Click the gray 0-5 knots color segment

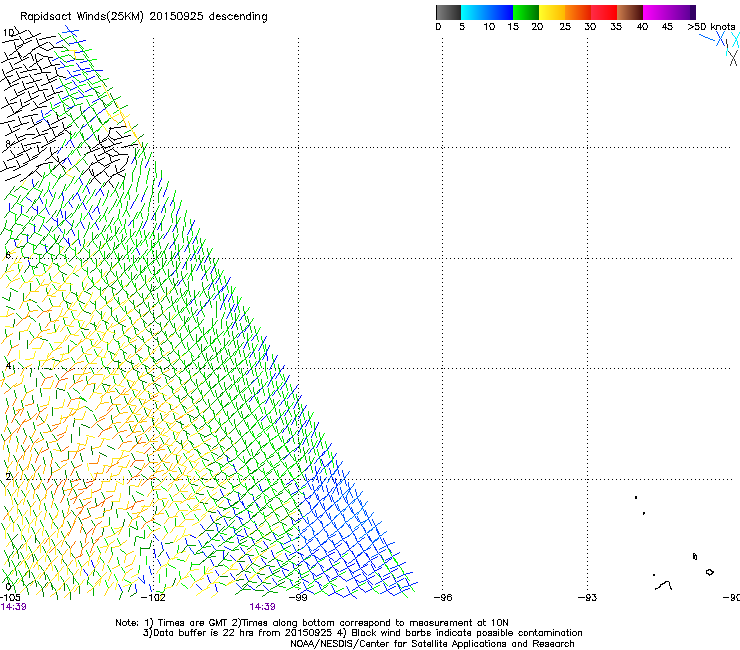pos(448,12)
